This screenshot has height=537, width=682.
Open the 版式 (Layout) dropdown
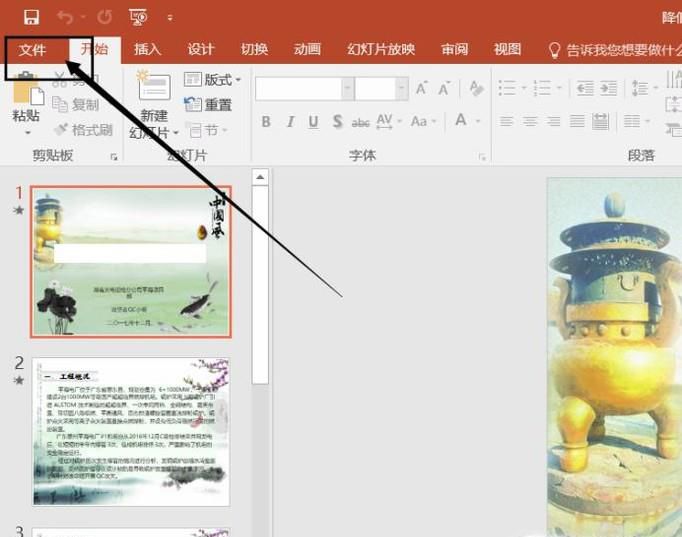(x=212, y=80)
